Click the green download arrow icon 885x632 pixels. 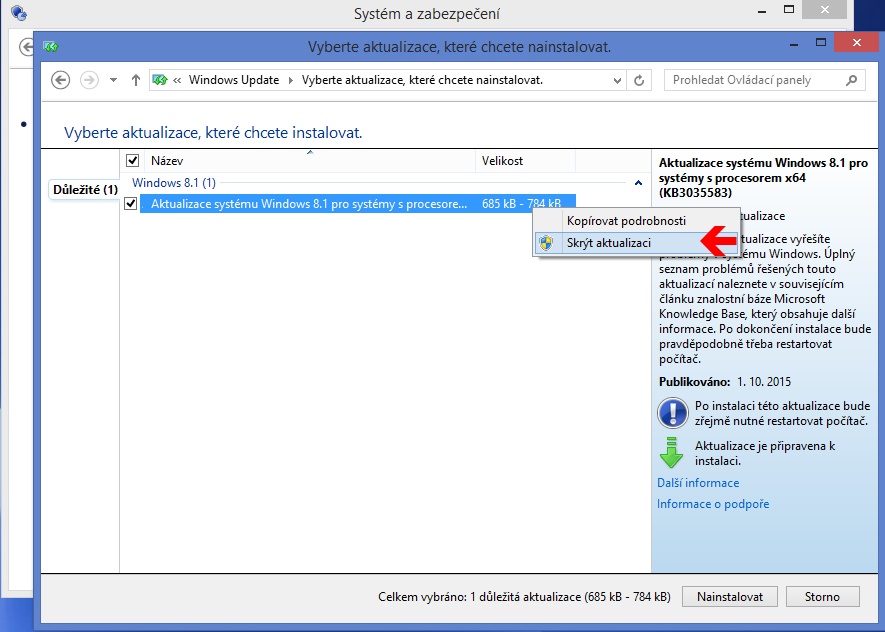click(671, 453)
